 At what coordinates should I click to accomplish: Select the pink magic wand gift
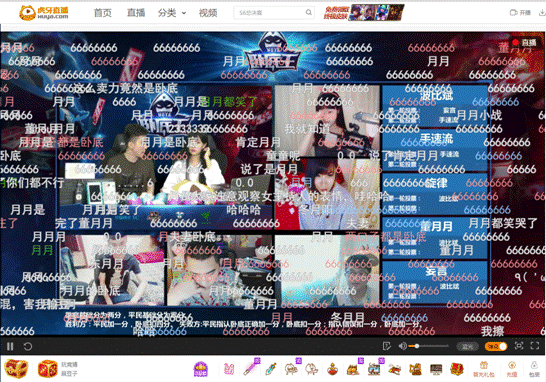pyautogui.click(x=250, y=368)
